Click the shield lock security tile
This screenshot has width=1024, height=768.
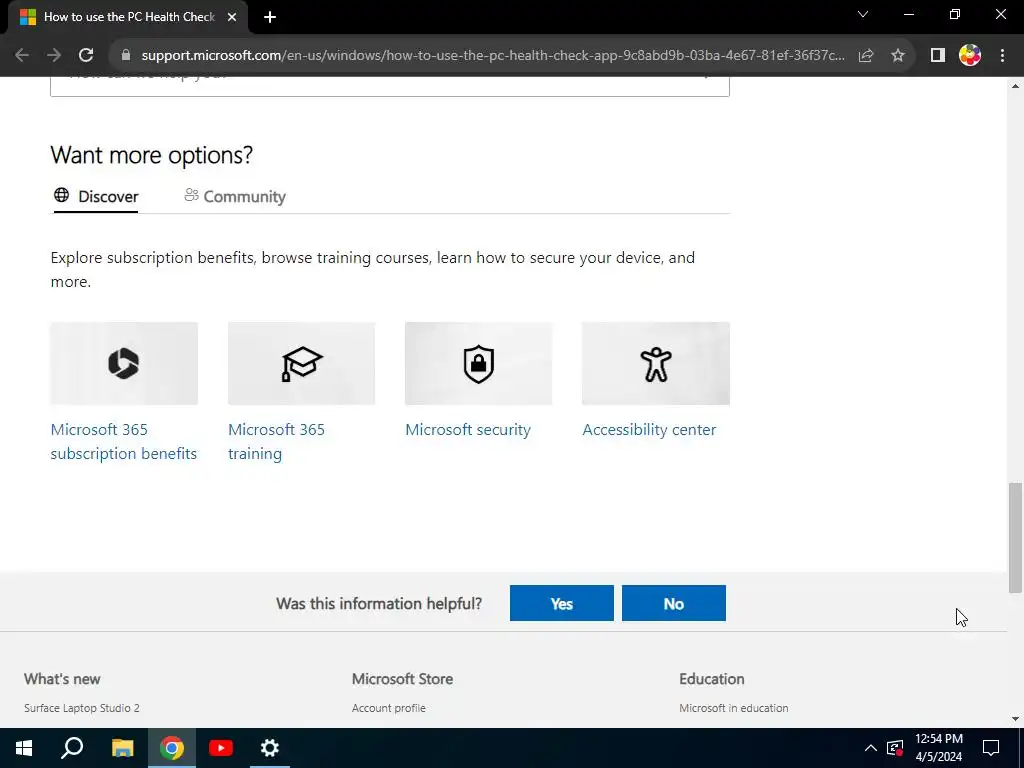pyautogui.click(x=479, y=363)
